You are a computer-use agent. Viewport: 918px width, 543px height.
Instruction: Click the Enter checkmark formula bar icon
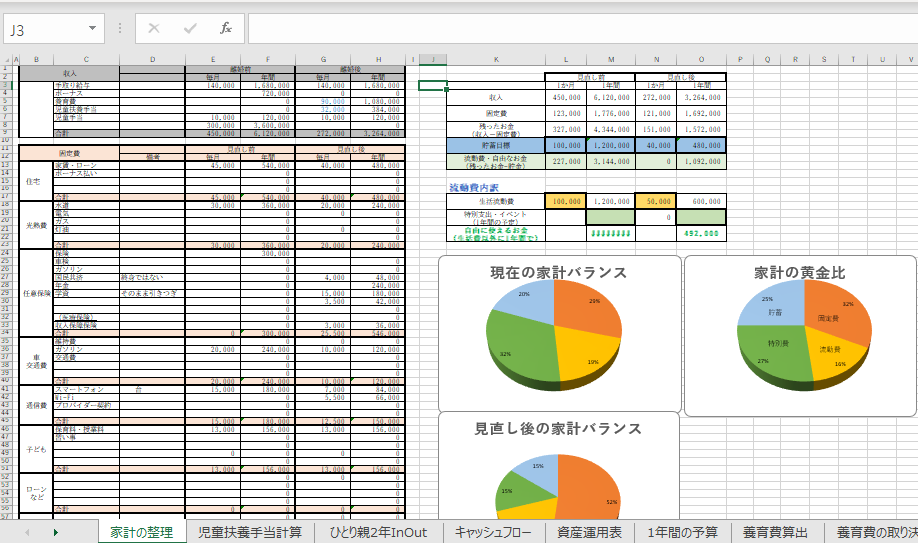(190, 28)
